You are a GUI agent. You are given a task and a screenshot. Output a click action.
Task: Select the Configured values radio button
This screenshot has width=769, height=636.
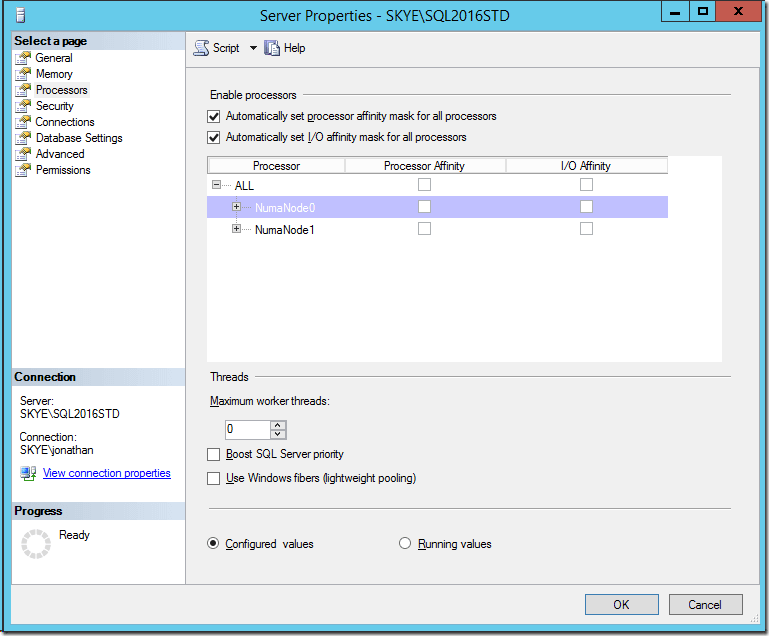pos(213,543)
